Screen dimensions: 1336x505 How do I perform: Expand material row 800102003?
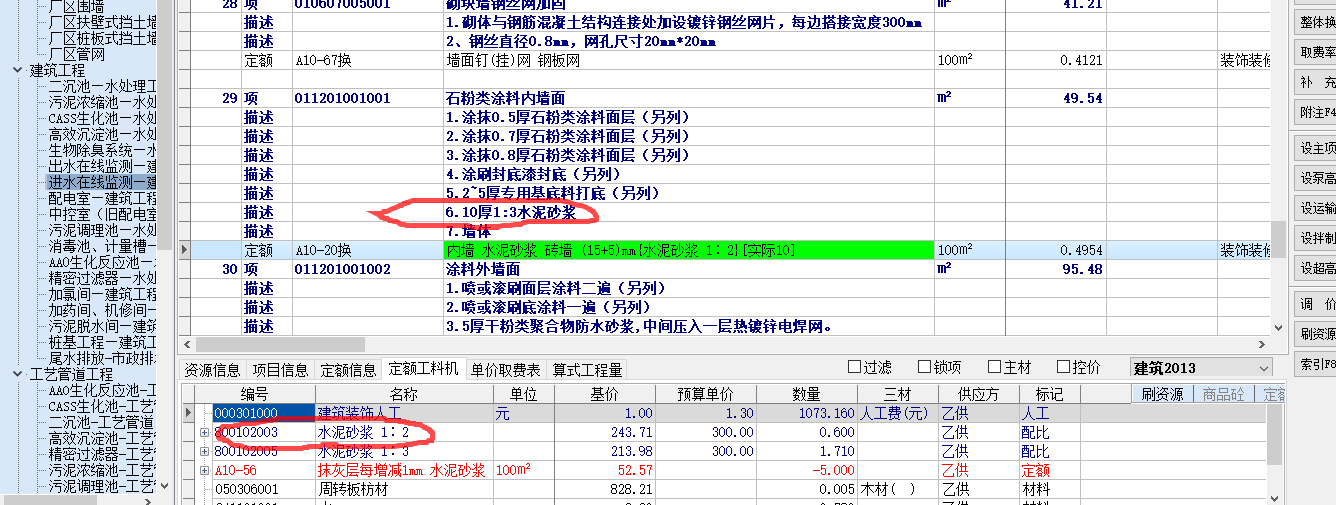click(x=205, y=432)
